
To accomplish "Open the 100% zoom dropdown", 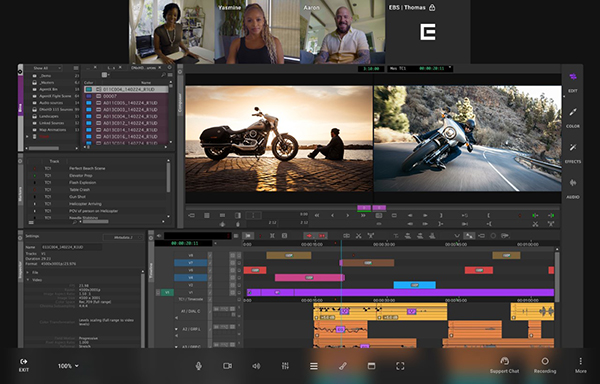I will point(68,366).
